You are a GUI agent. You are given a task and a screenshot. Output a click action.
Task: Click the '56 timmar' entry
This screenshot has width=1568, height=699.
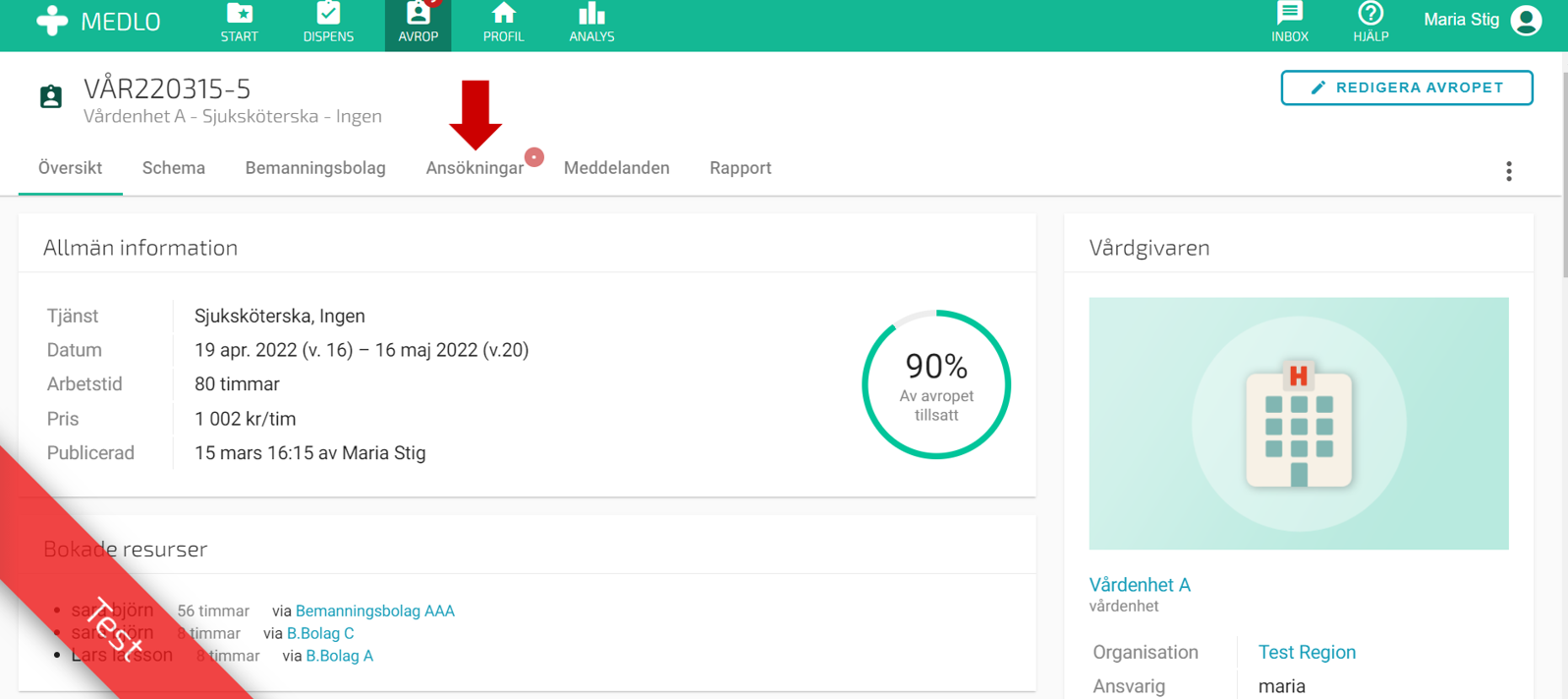coord(213,612)
